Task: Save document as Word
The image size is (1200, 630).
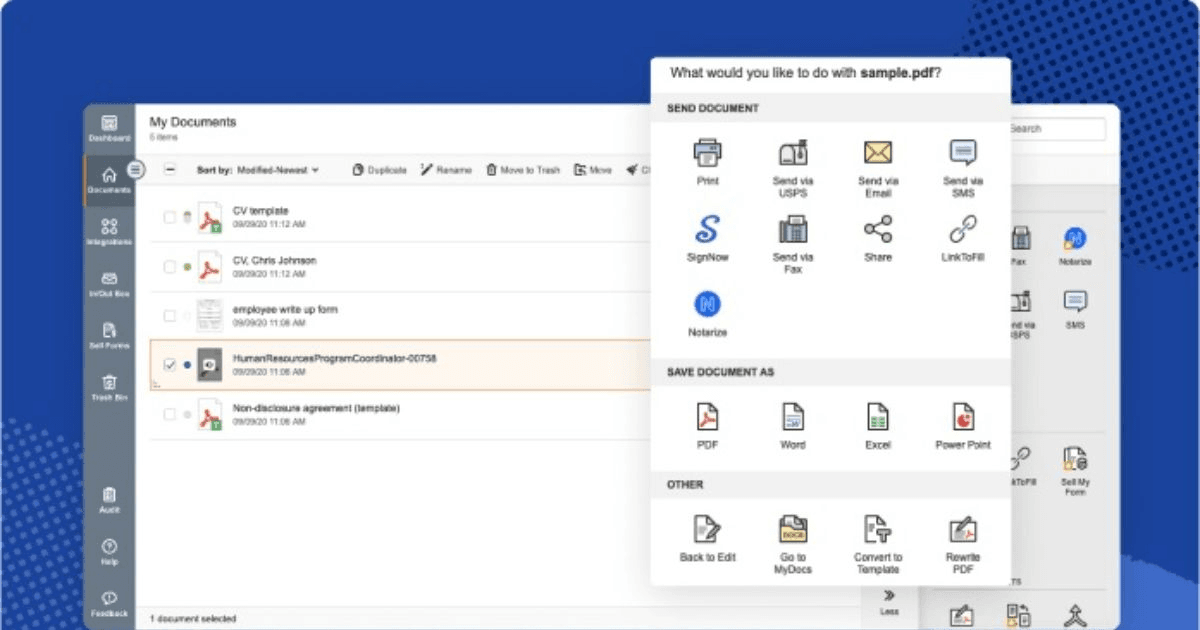Action: [793, 426]
